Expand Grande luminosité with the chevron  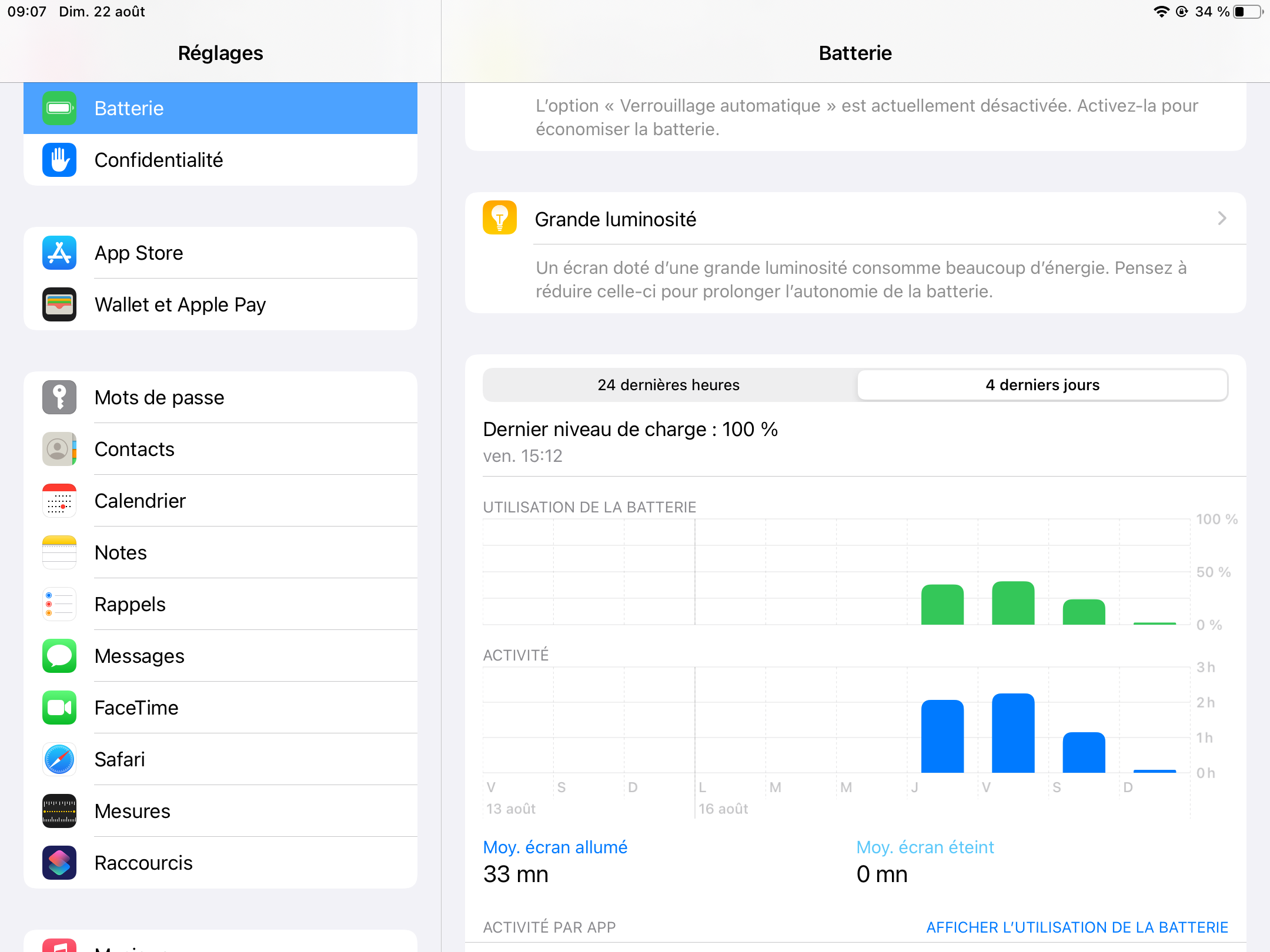coord(1222,219)
